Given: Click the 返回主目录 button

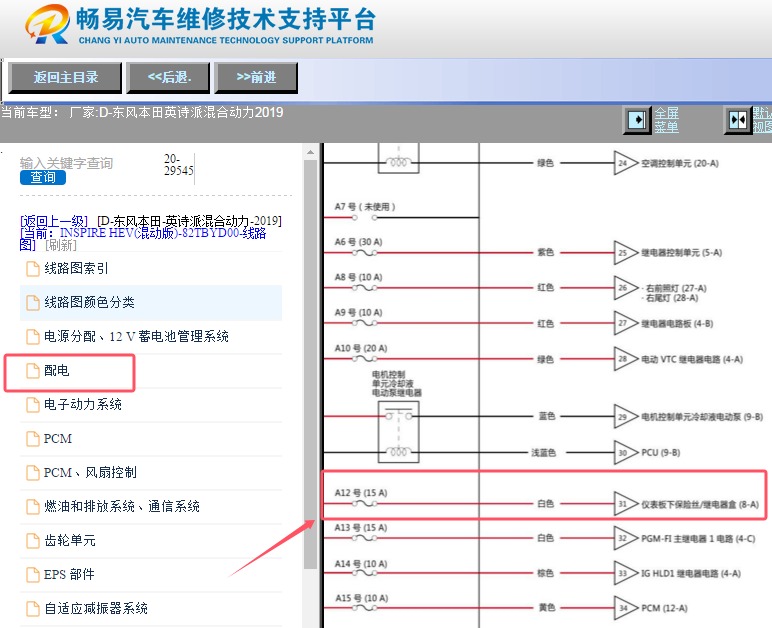Looking at the screenshot, I should [65, 77].
